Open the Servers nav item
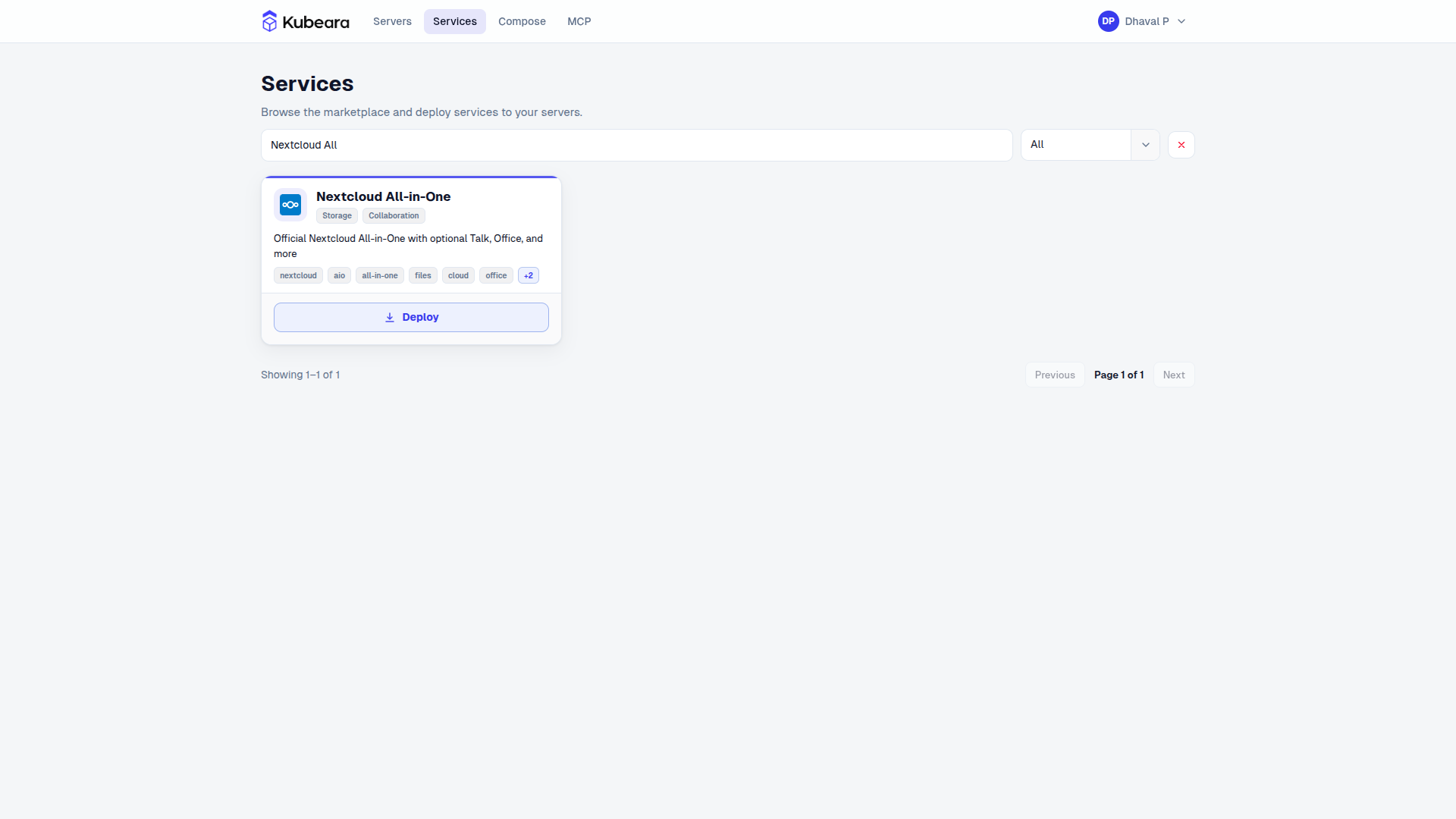This screenshot has width=1456, height=819. coord(392,21)
